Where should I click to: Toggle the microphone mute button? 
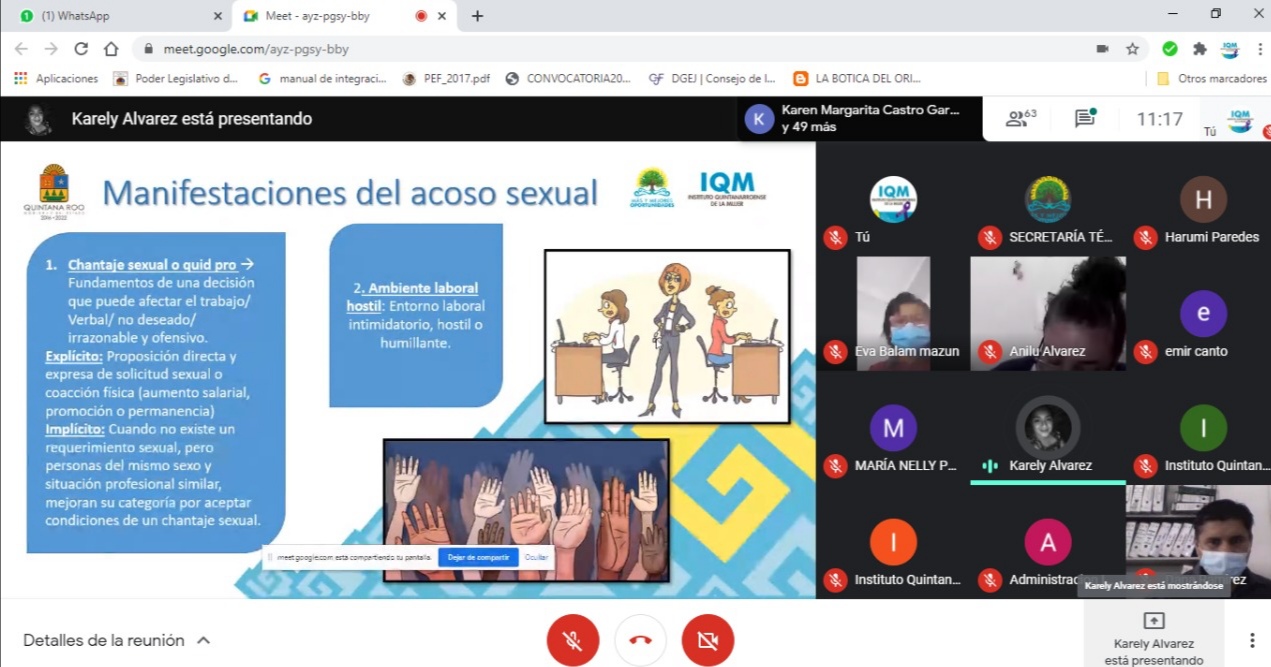[573, 640]
